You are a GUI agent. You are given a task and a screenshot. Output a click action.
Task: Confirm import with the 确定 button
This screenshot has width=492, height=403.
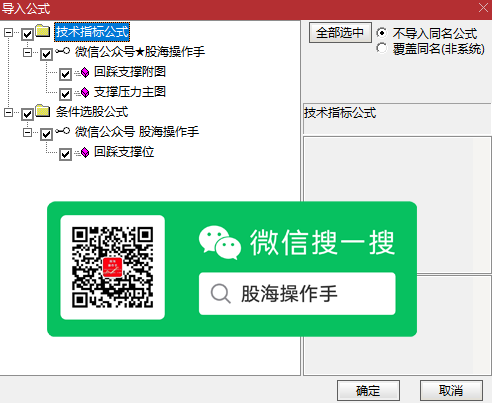(368, 390)
